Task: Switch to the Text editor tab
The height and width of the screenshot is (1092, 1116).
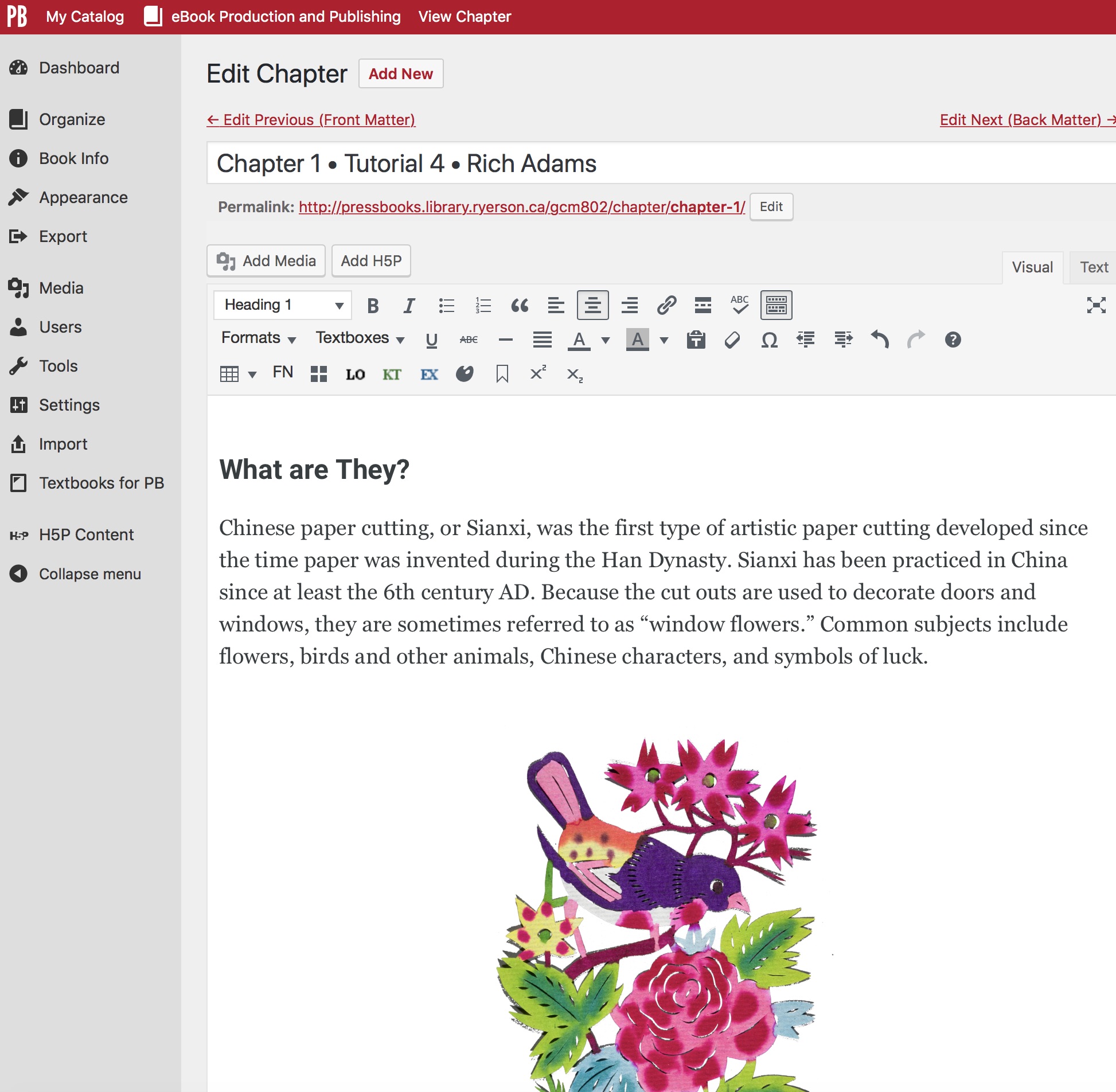Action: click(1094, 267)
